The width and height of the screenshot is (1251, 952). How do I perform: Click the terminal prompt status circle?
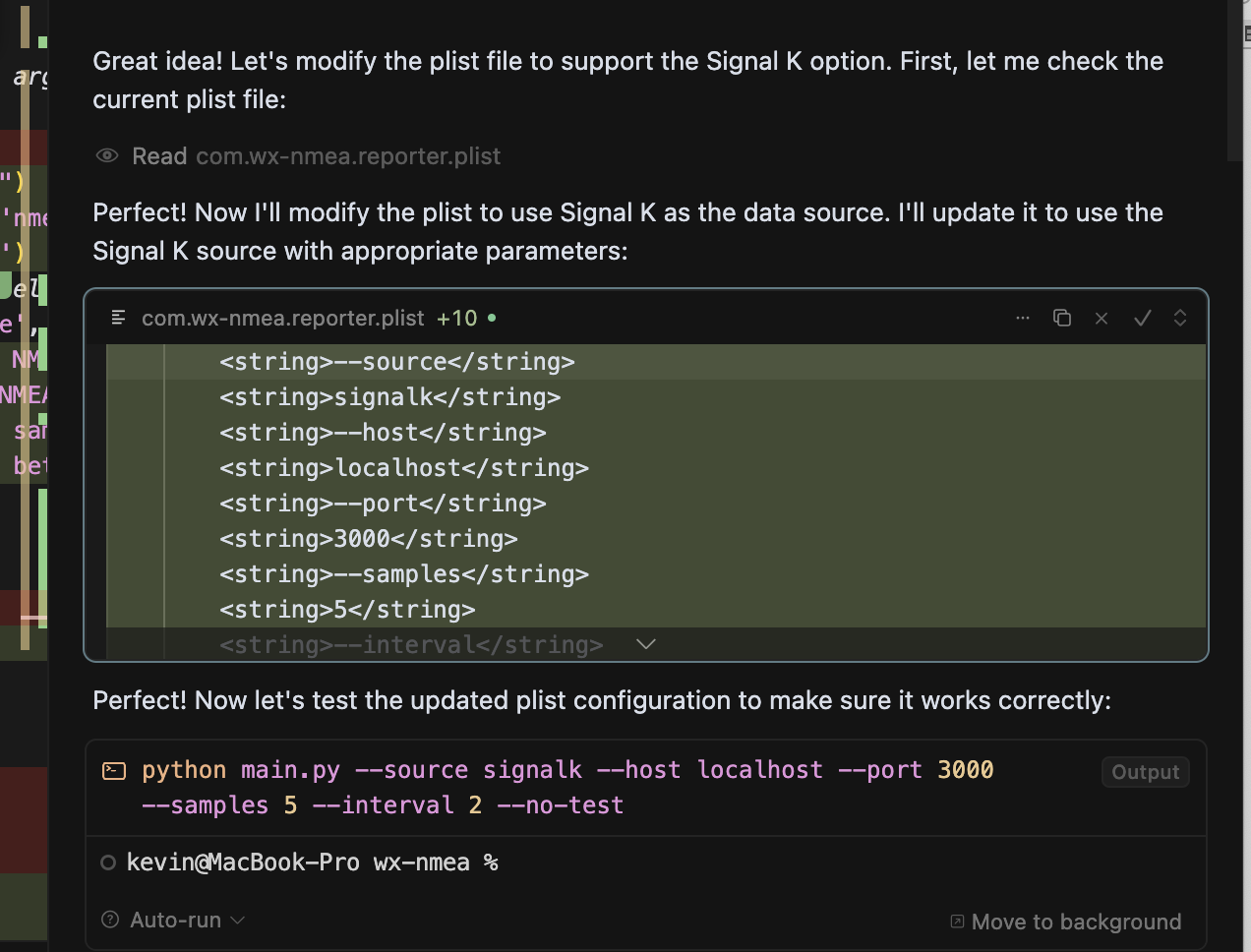coord(108,863)
